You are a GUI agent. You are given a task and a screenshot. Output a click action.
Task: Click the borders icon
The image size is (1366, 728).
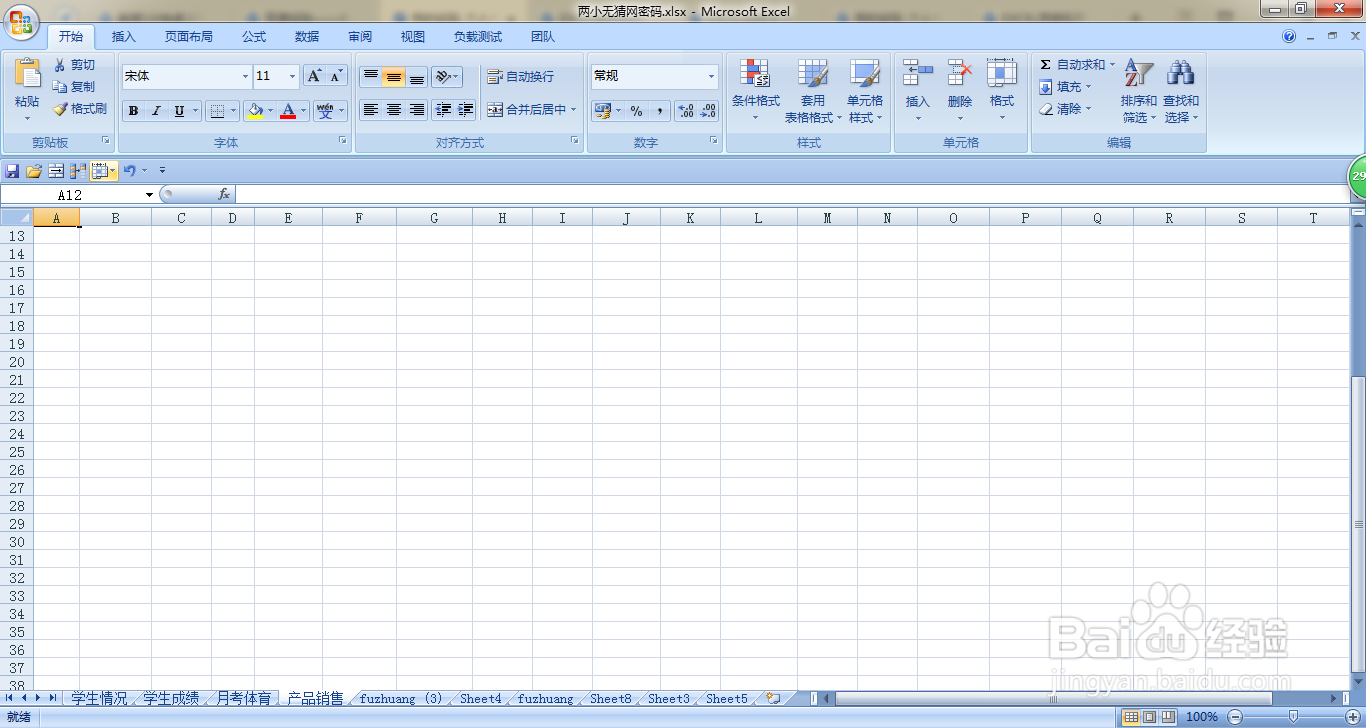click(217, 111)
